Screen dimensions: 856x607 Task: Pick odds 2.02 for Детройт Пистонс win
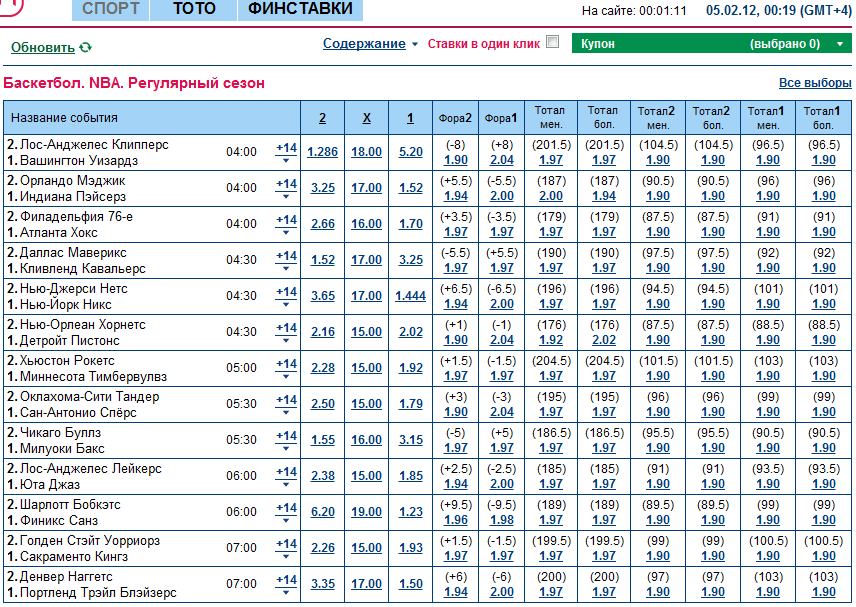[x=411, y=332]
